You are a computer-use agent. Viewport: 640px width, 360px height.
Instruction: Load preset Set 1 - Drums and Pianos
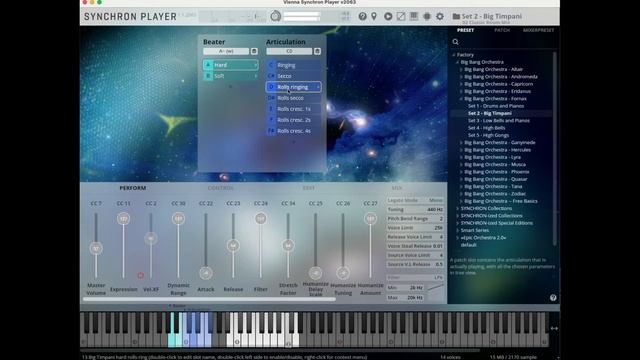click(496, 106)
